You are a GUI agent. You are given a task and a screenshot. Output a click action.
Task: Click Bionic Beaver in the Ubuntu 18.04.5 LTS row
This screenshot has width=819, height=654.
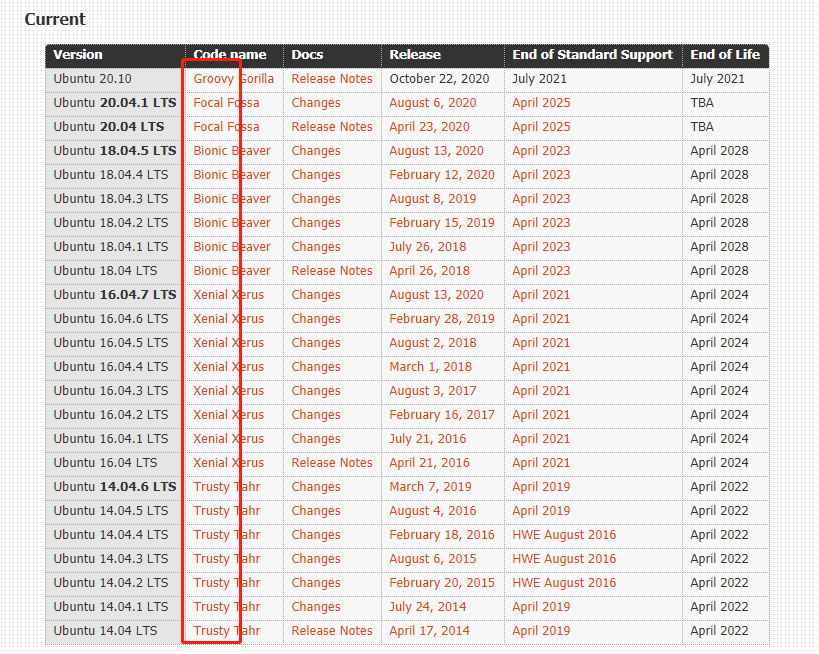(x=232, y=151)
